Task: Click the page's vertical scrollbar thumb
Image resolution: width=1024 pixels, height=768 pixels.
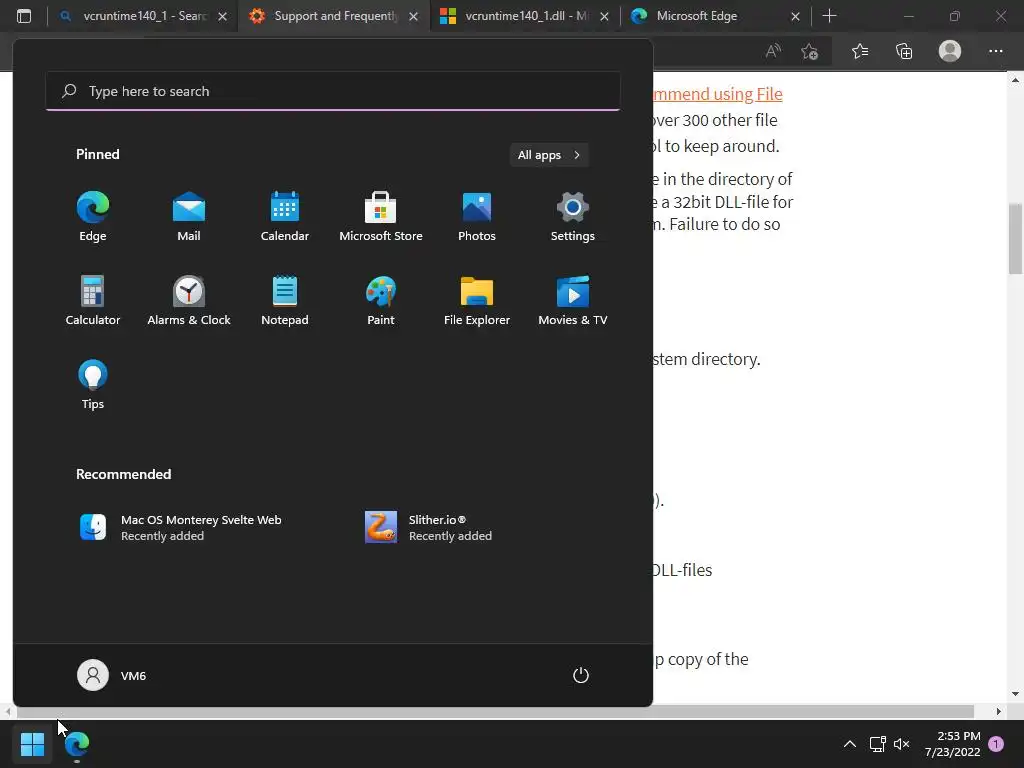Action: tap(1015, 238)
